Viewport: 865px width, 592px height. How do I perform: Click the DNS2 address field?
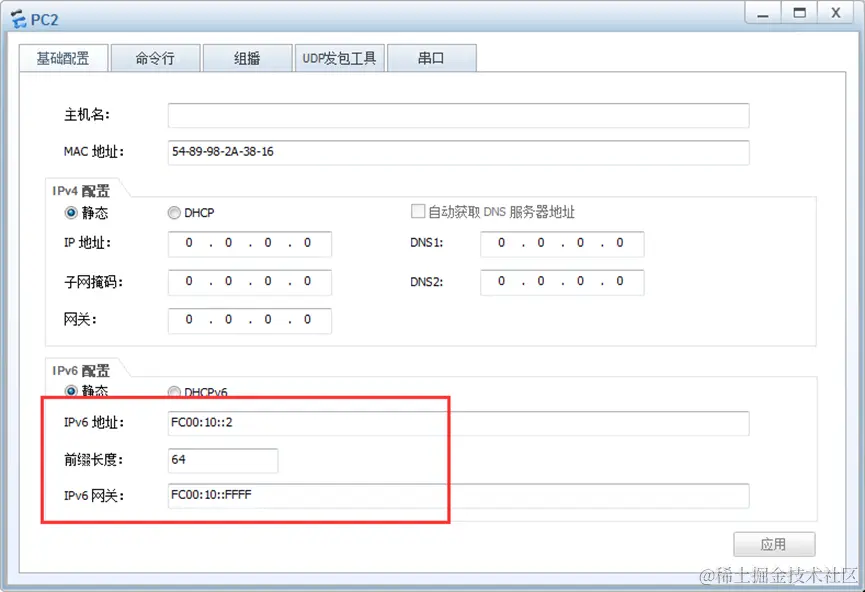click(x=562, y=282)
